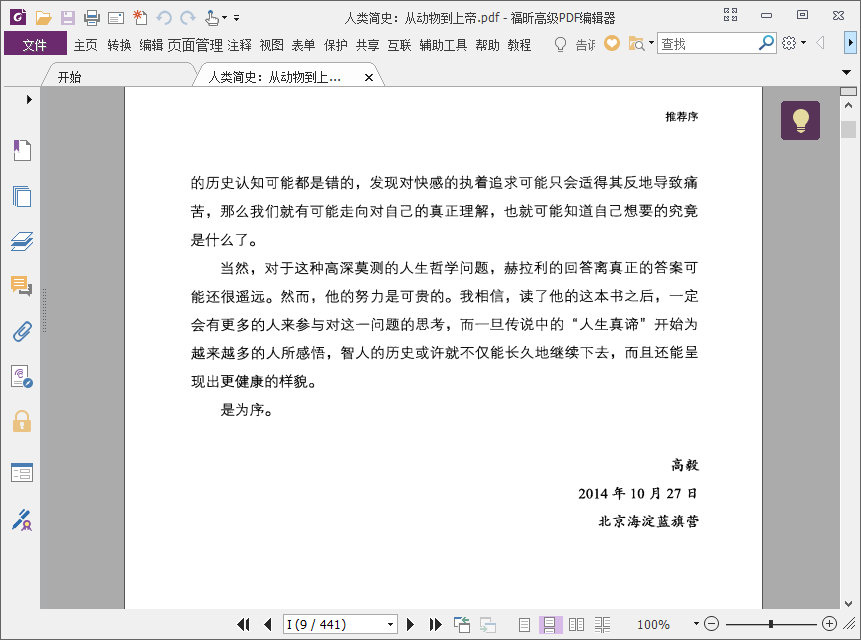Viewport: 861px width, 640px height.
Task: Click the right ribbon scroll arrow
Action: (x=850, y=43)
